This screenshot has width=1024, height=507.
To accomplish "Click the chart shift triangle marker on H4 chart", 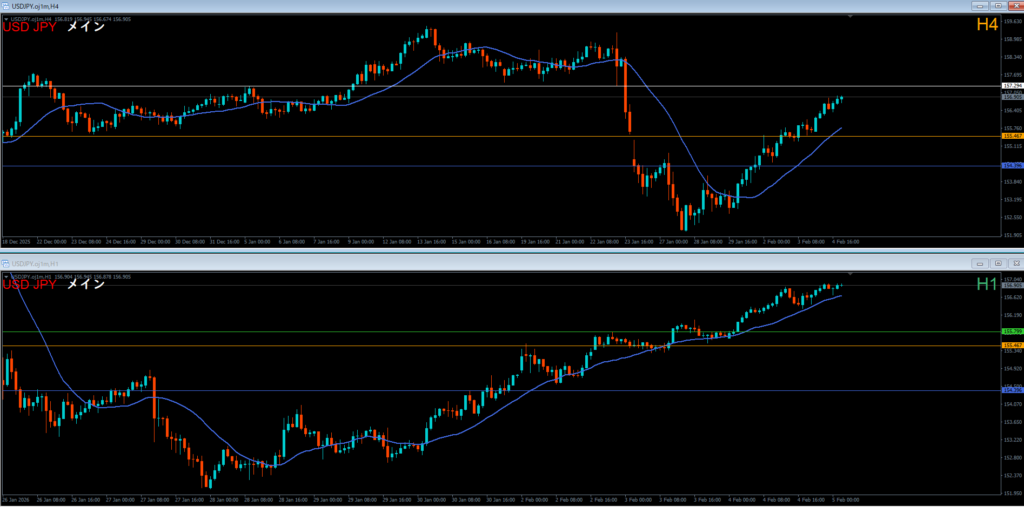I will point(850,17).
